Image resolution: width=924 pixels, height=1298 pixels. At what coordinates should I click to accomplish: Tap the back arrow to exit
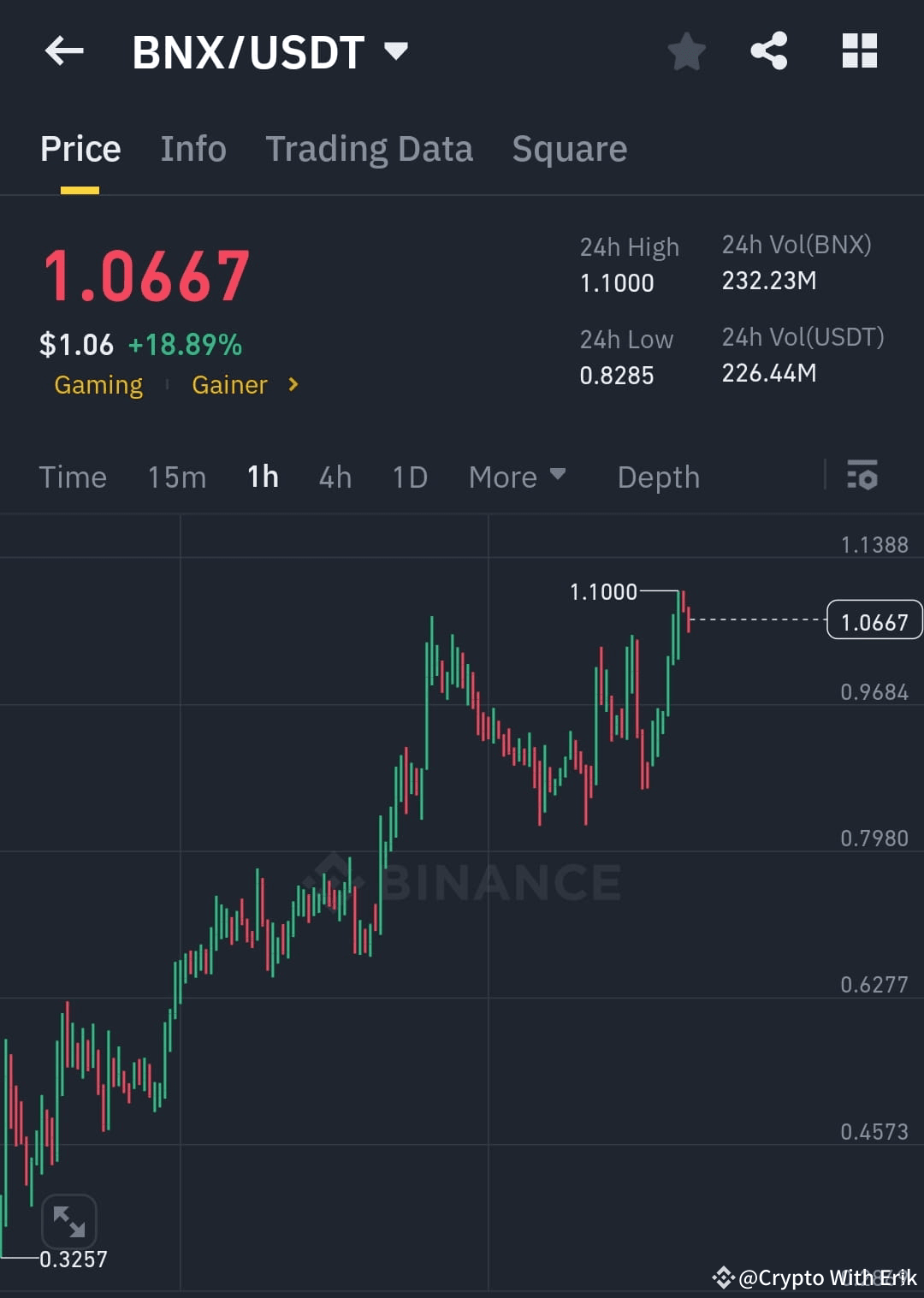pyautogui.click(x=64, y=51)
